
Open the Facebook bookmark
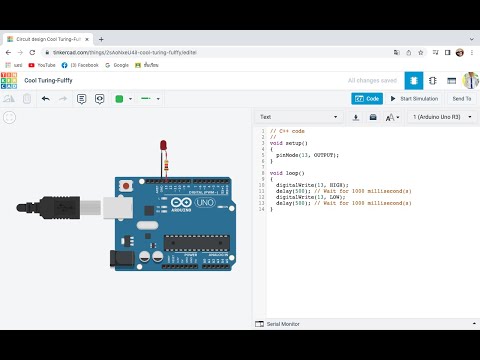pos(80,65)
